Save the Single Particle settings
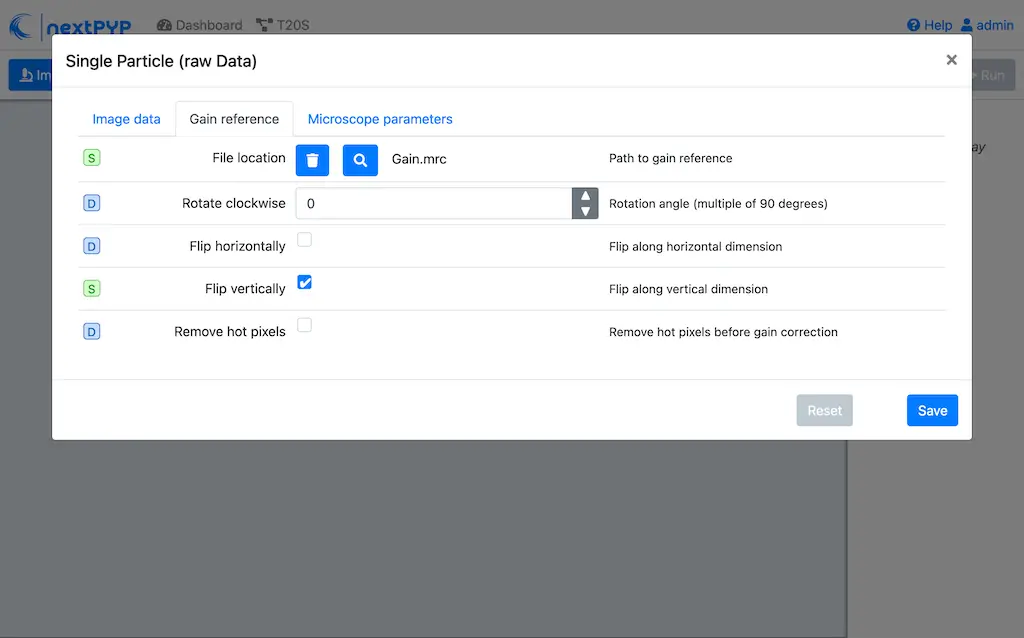 [932, 411]
